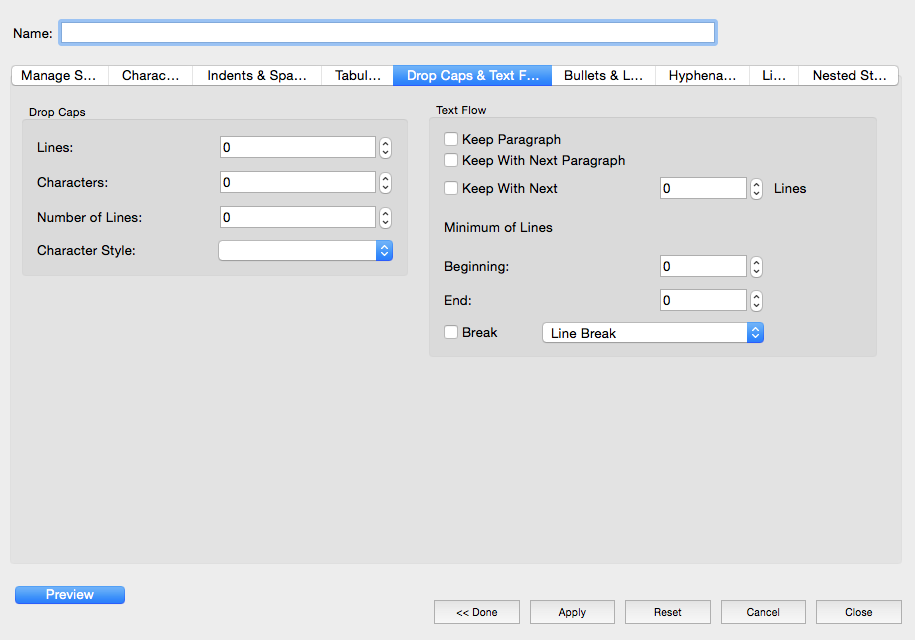Click the Lines stepper in Drop Caps
915x640 pixels.
385,148
